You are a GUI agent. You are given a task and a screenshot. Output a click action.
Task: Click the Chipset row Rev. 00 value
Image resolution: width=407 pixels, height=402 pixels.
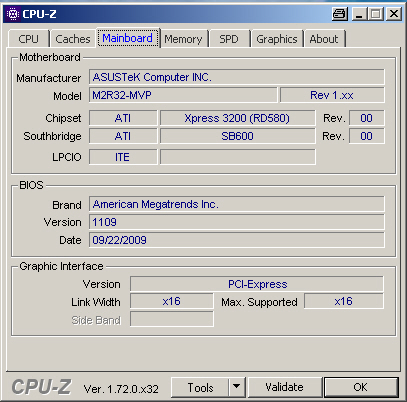click(366, 118)
